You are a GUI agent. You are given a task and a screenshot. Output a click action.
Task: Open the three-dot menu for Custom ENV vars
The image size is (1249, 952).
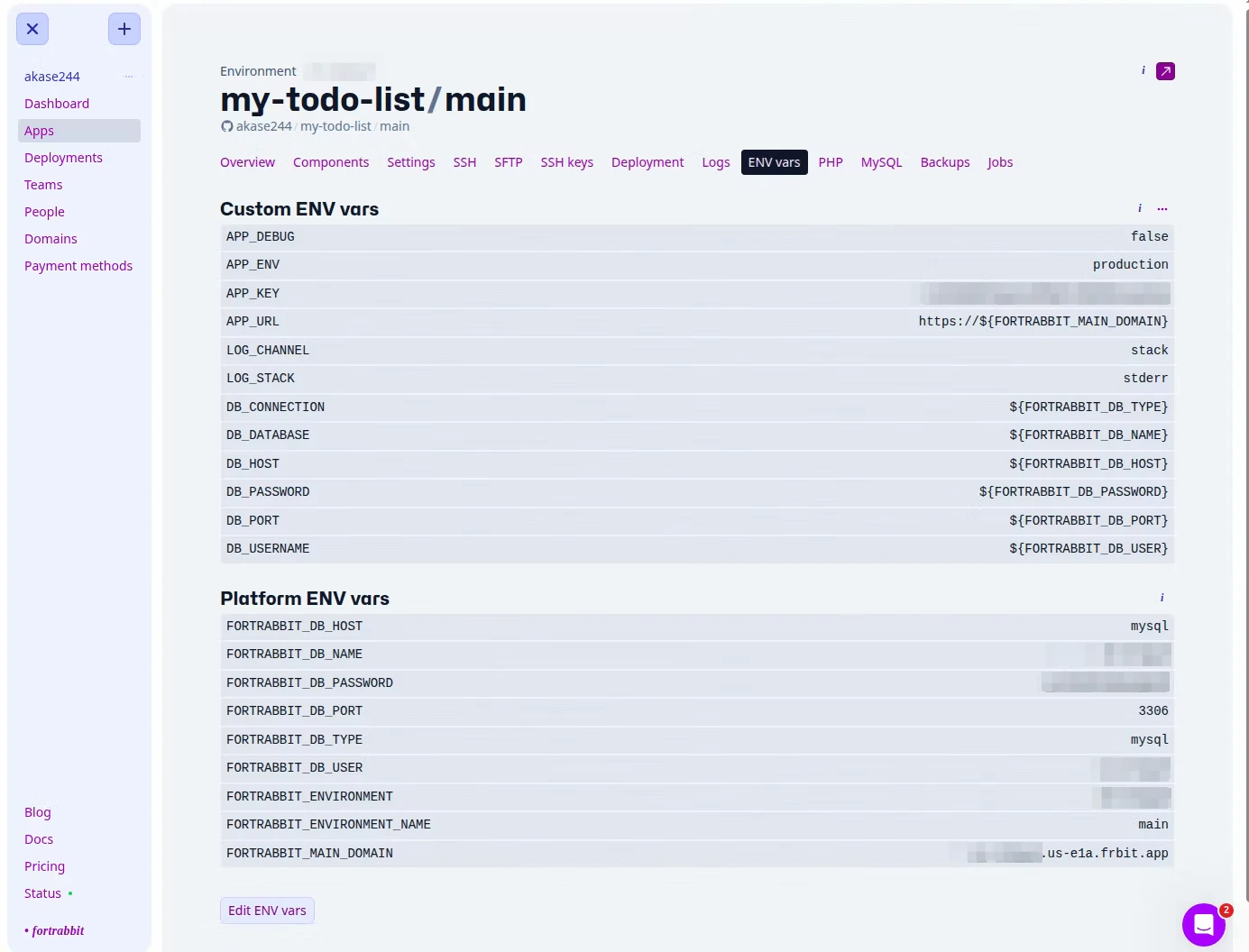(1162, 208)
